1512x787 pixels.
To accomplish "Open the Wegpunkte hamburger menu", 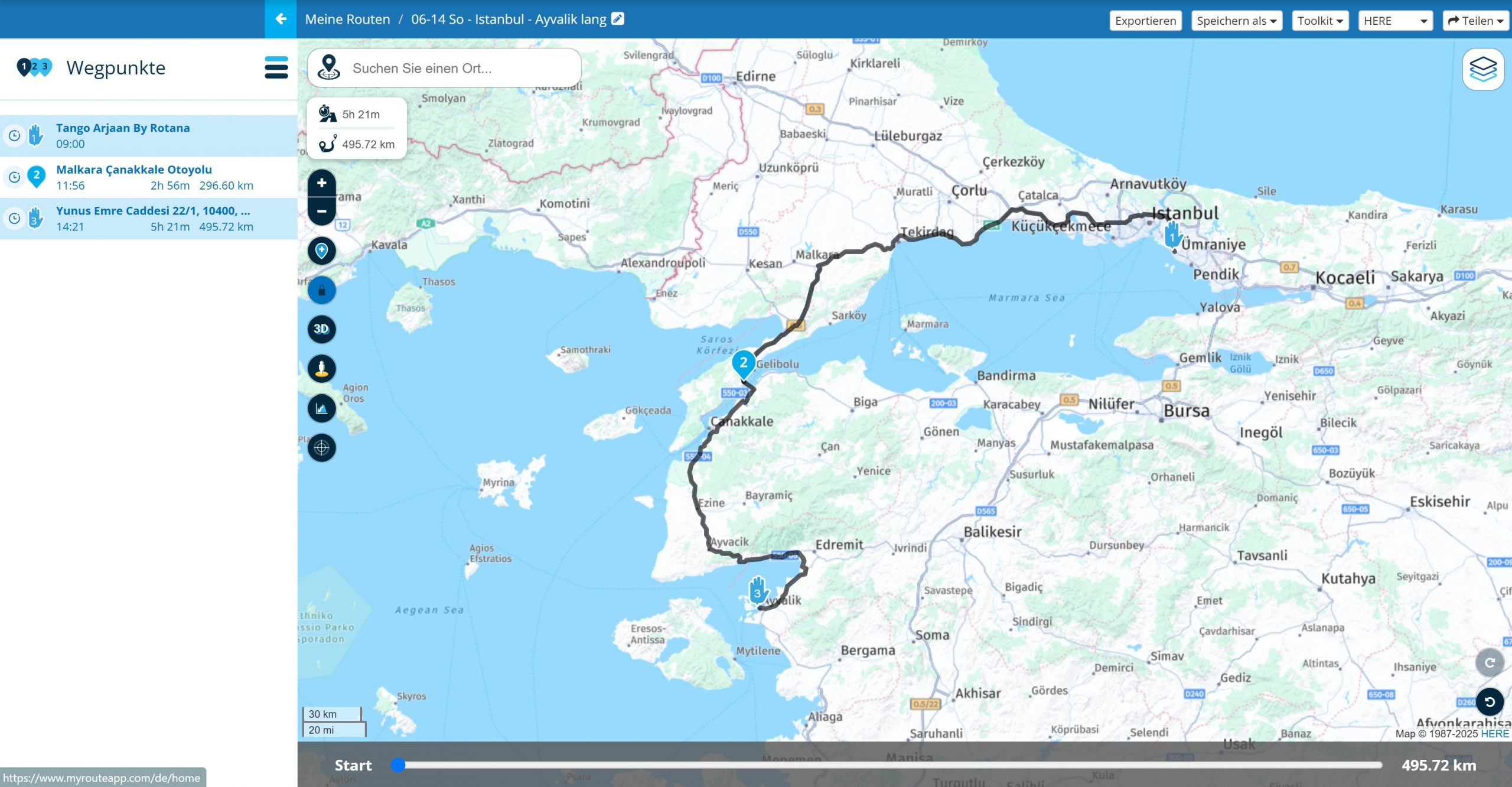I will point(276,67).
